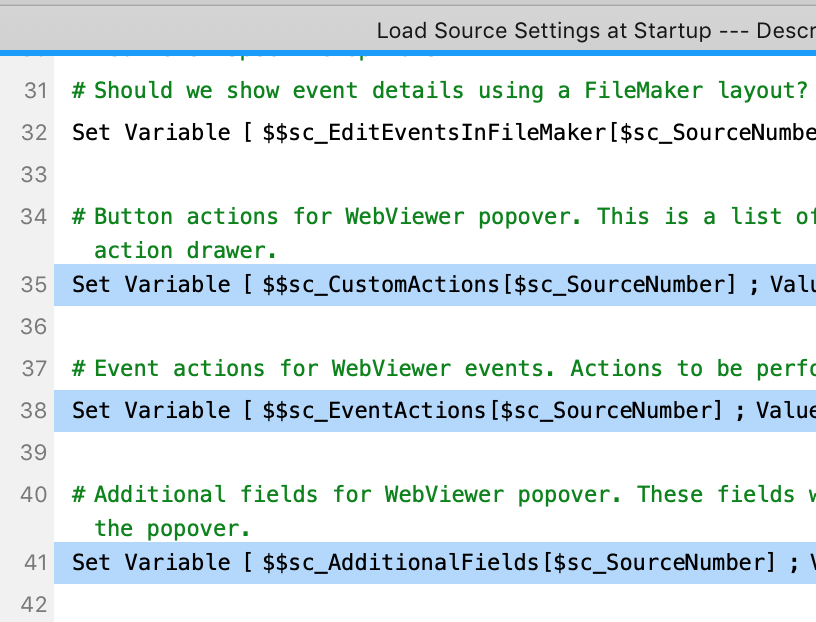The width and height of the screenshot is (816, 622).
Task: Click line number 32 in gutter
Action: click(x=34, y=133)
